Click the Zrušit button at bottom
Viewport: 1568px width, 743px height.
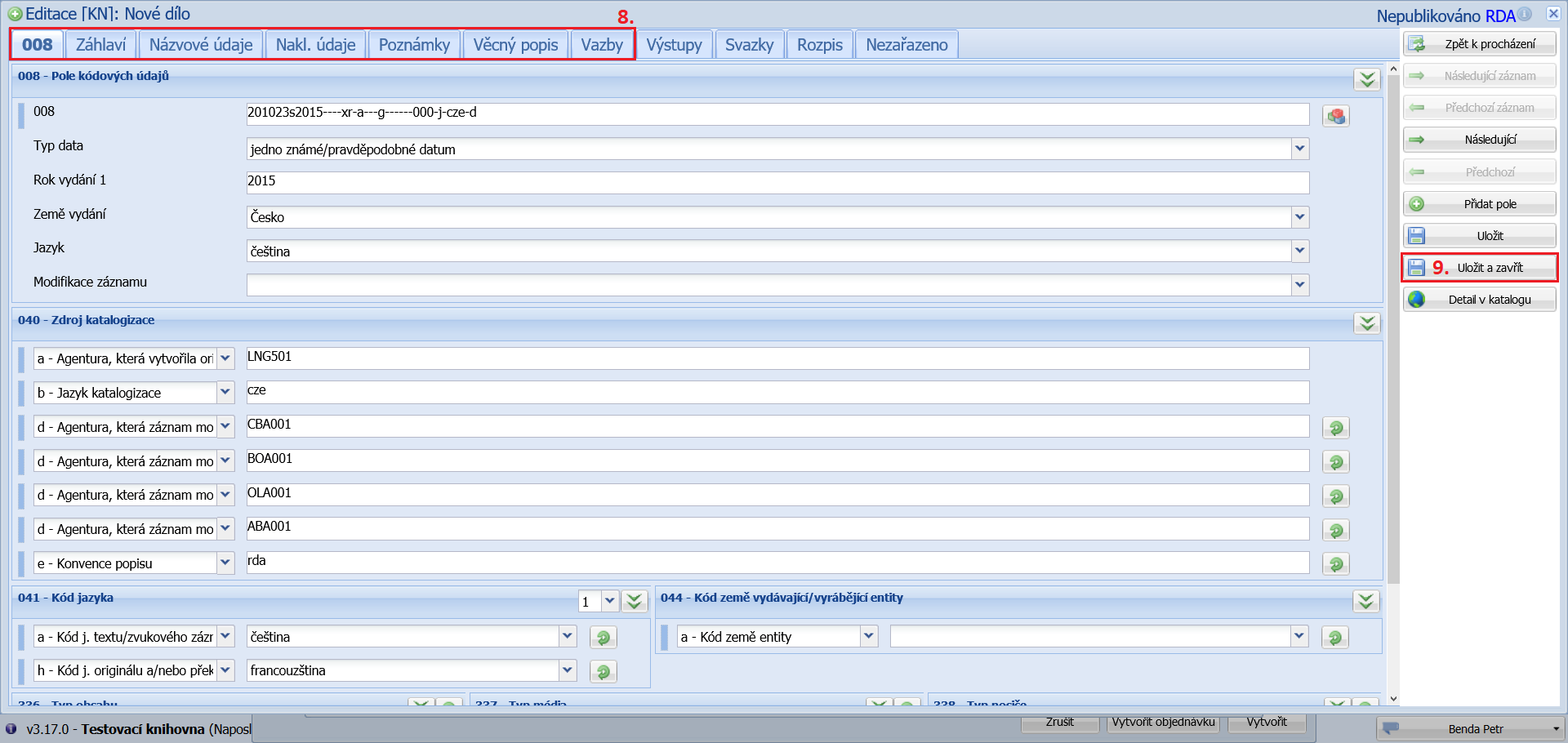[x=1059, y=723]
